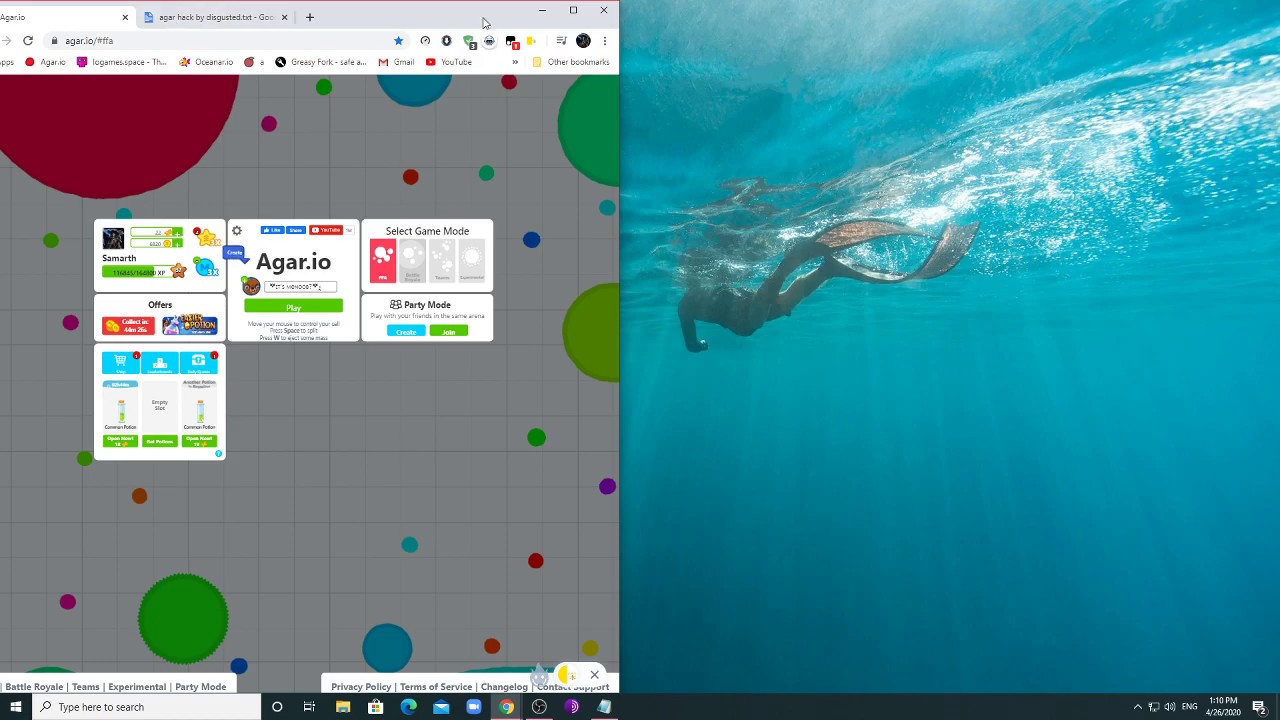Select the Teams game mode card
This screenshot has height=720, width=1280.
(x=442, y=261)
